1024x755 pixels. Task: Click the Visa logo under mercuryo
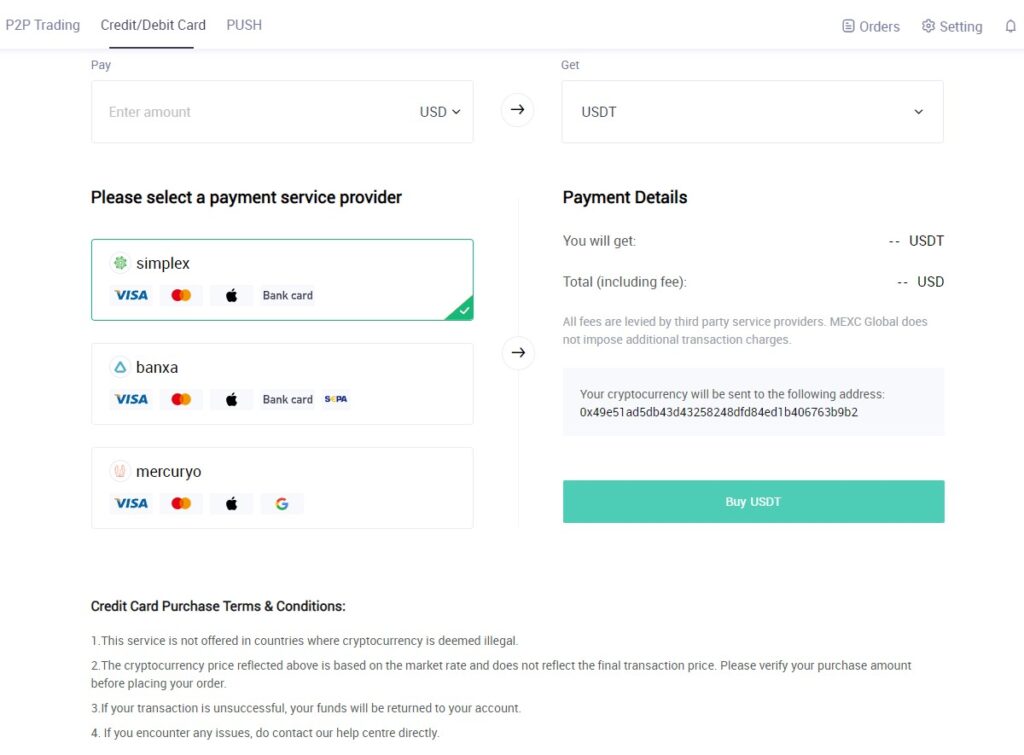tap(131, 504)
